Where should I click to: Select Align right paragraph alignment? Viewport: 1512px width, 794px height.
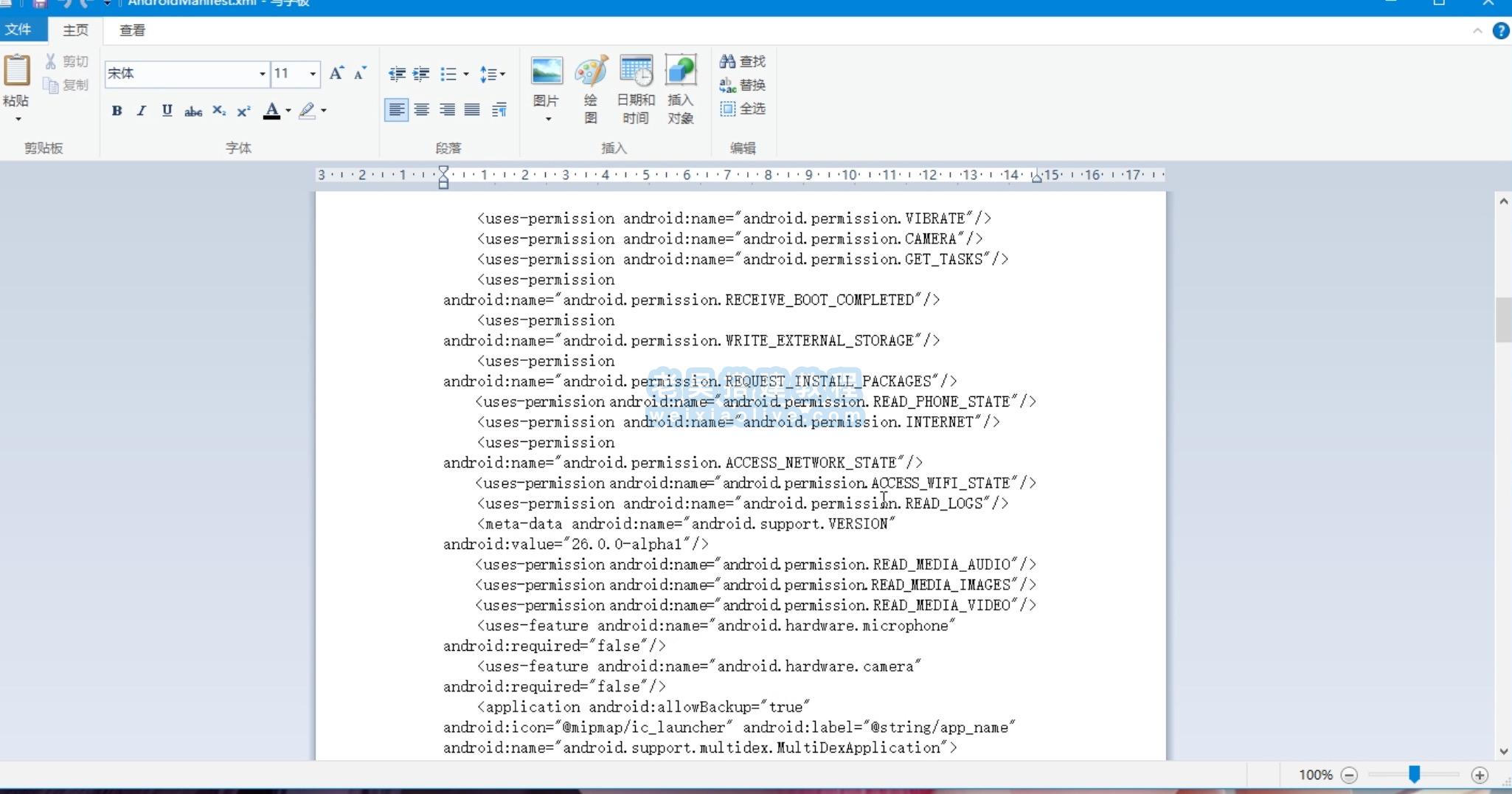point(447,110)
